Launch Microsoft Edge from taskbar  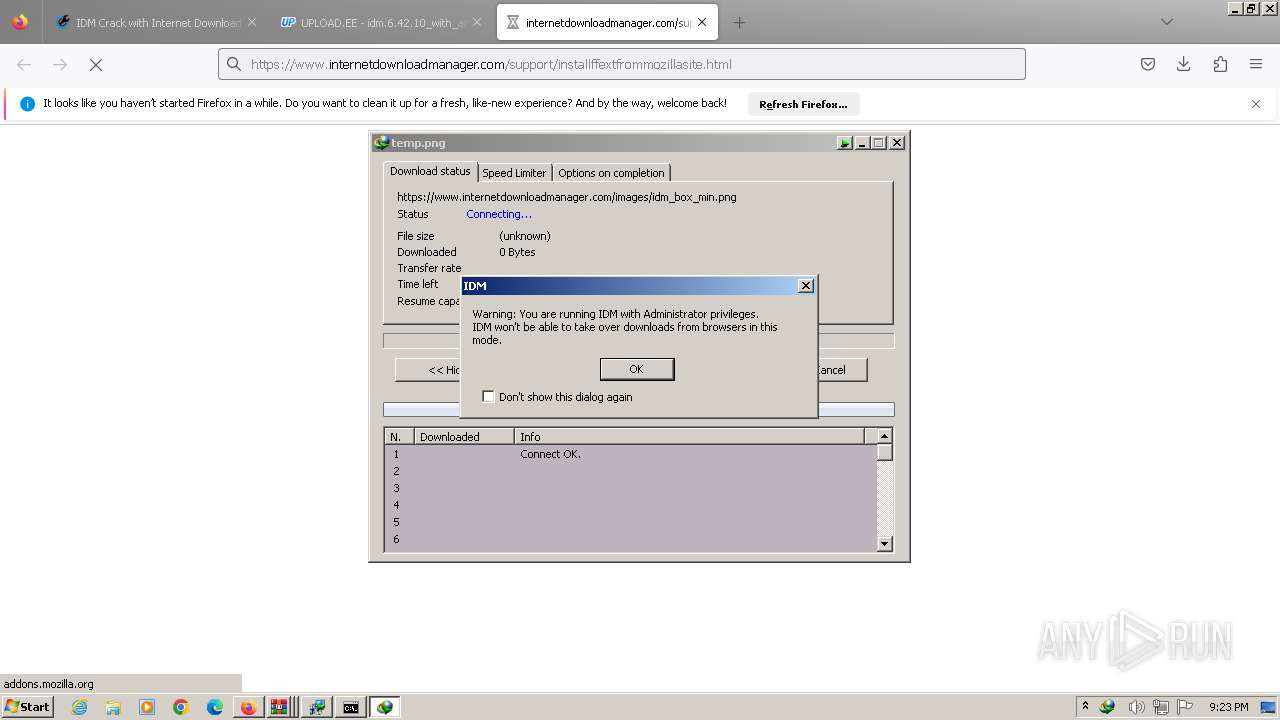[215, 707]
